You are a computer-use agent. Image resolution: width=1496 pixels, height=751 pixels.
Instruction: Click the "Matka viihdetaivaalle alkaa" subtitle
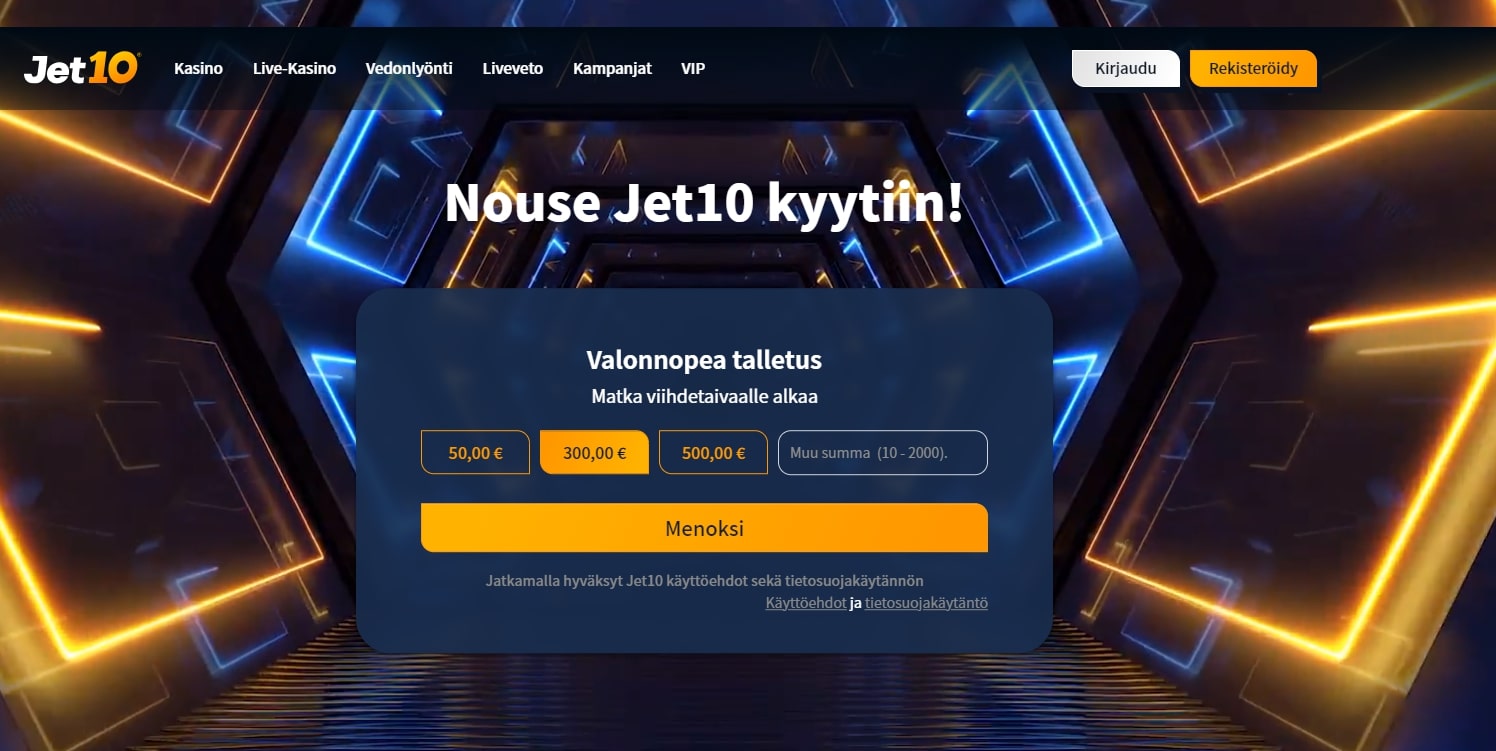point(704,396)
